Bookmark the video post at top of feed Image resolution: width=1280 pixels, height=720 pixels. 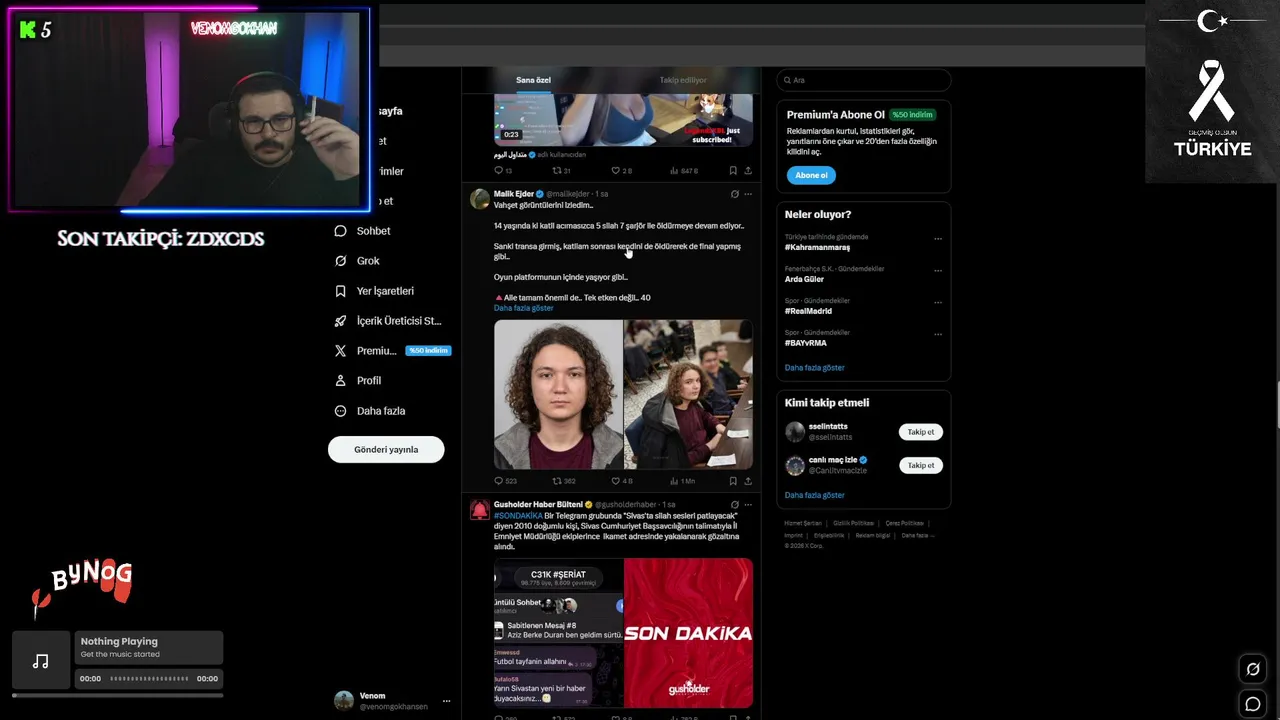[733, 171]
